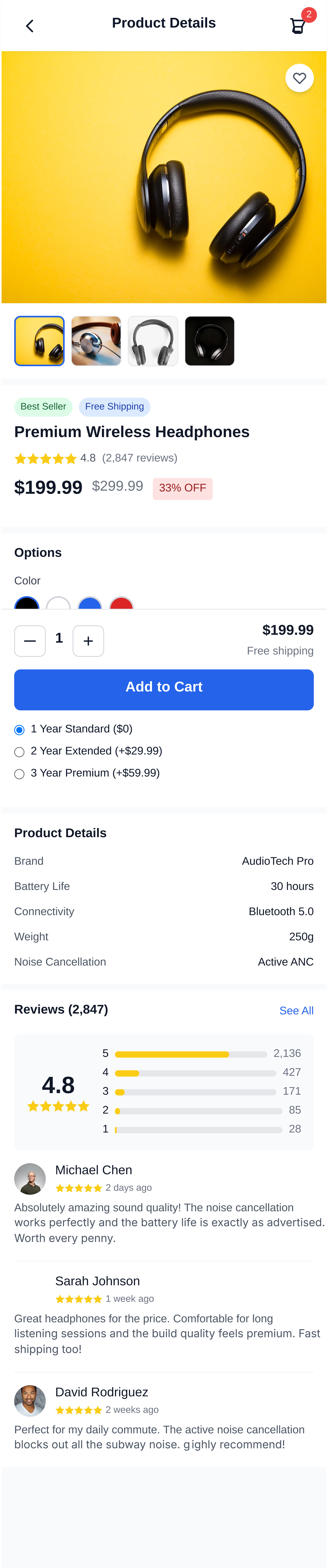Tap the back arrow icon

29,26
